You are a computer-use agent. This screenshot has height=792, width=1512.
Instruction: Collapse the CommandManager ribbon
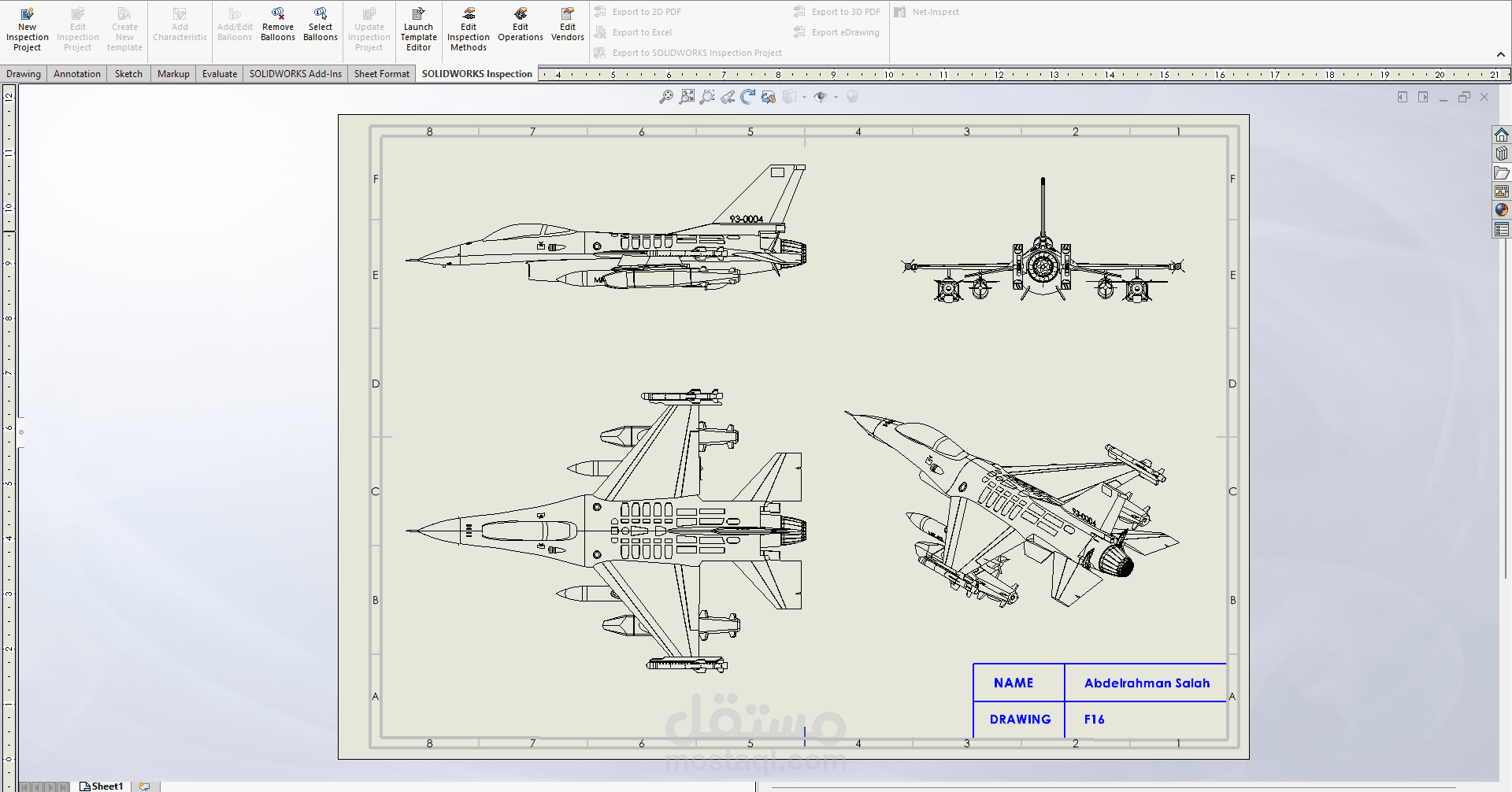tap(1501, 54)
